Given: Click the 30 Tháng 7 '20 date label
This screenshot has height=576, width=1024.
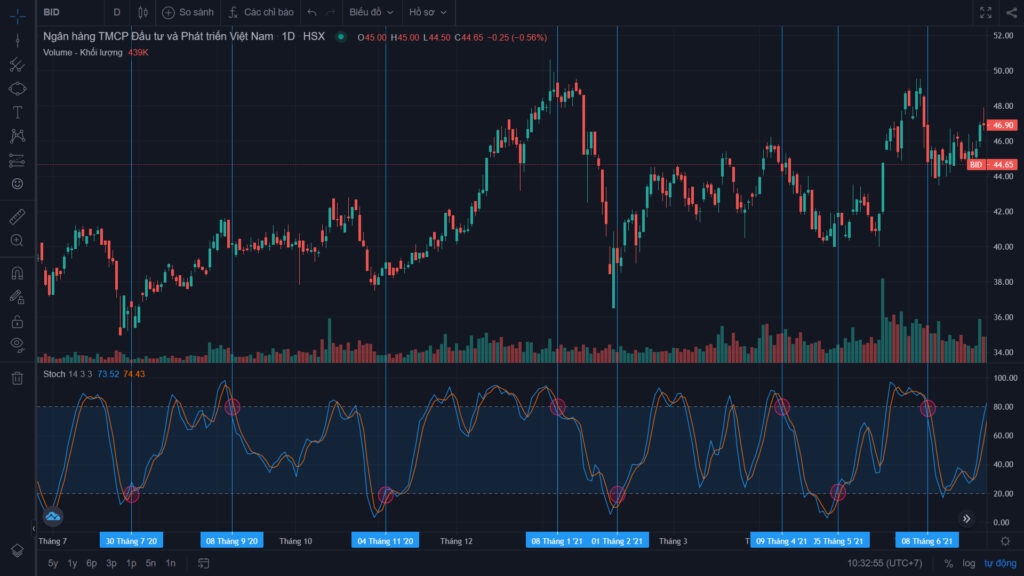Looking at the screenshot, I should click(x=131, y=541).
